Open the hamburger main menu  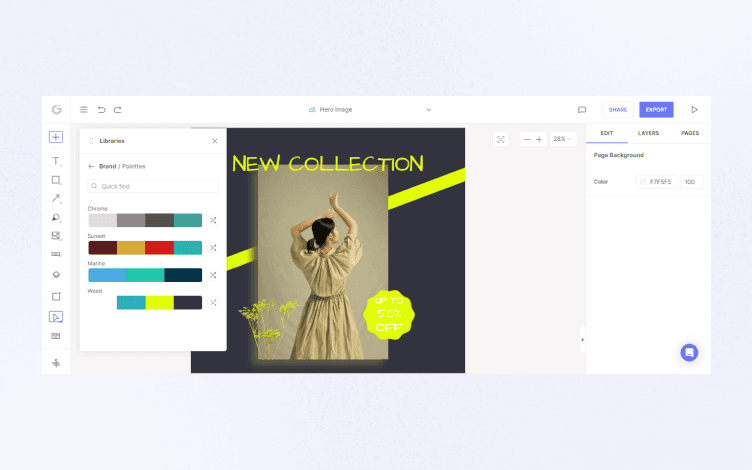coord(83,110)
